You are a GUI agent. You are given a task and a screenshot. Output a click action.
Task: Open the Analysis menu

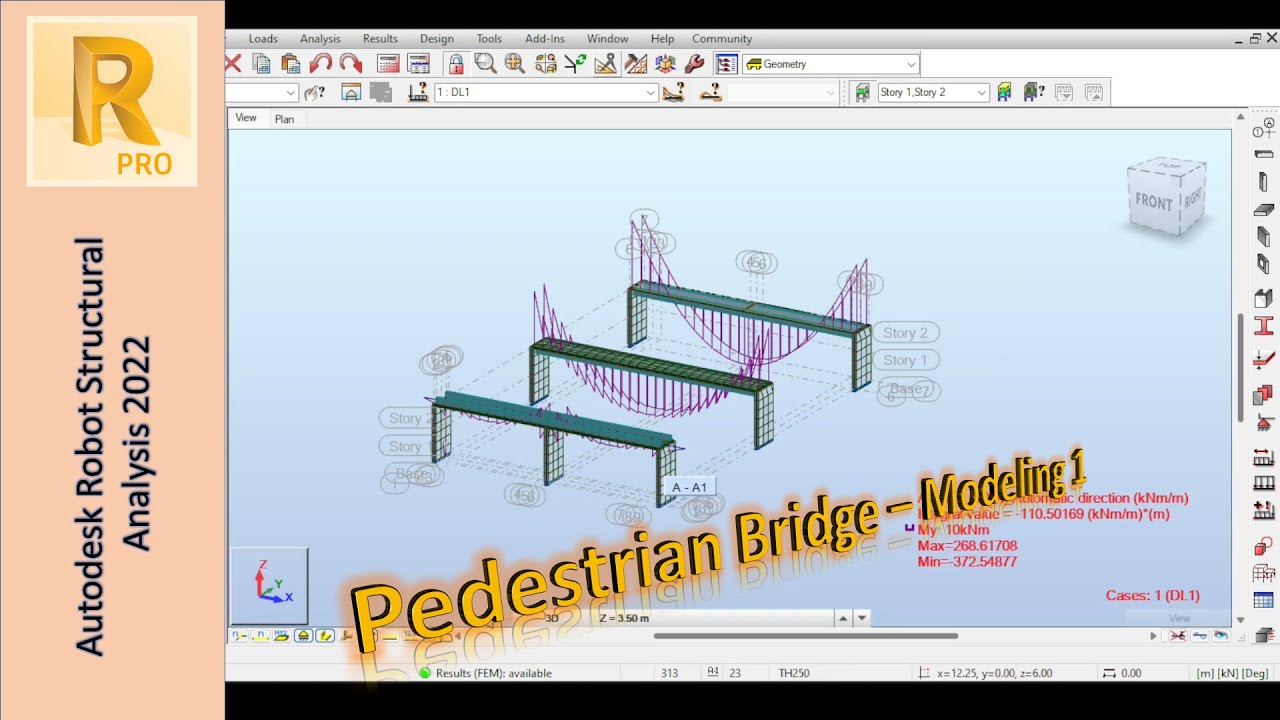point(320,39)
